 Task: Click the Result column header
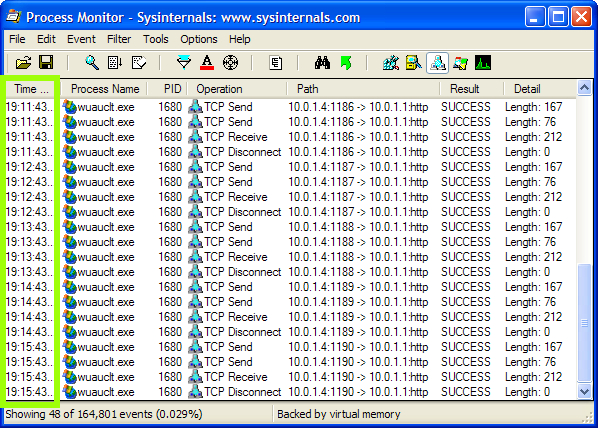tap(472, 89)
